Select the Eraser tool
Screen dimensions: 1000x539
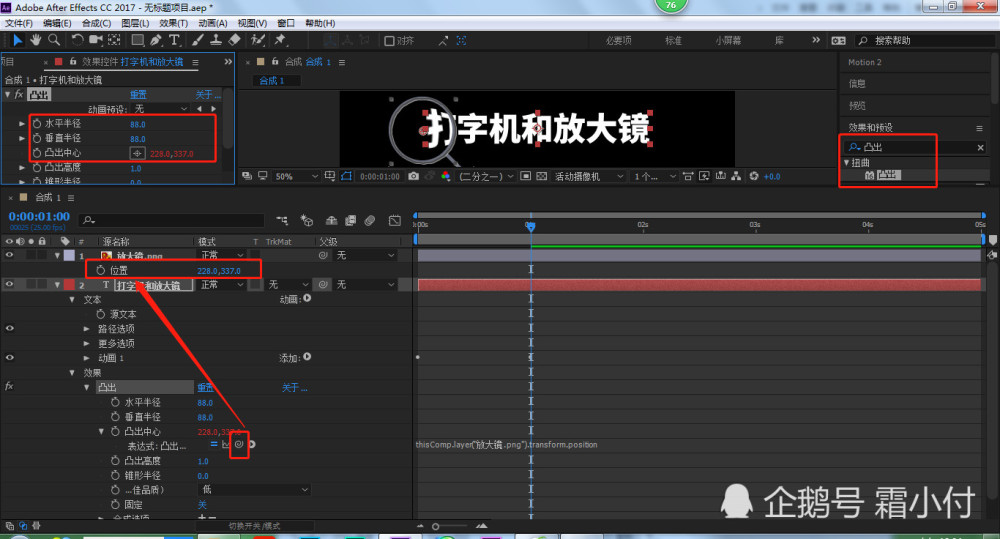[235, 40]
